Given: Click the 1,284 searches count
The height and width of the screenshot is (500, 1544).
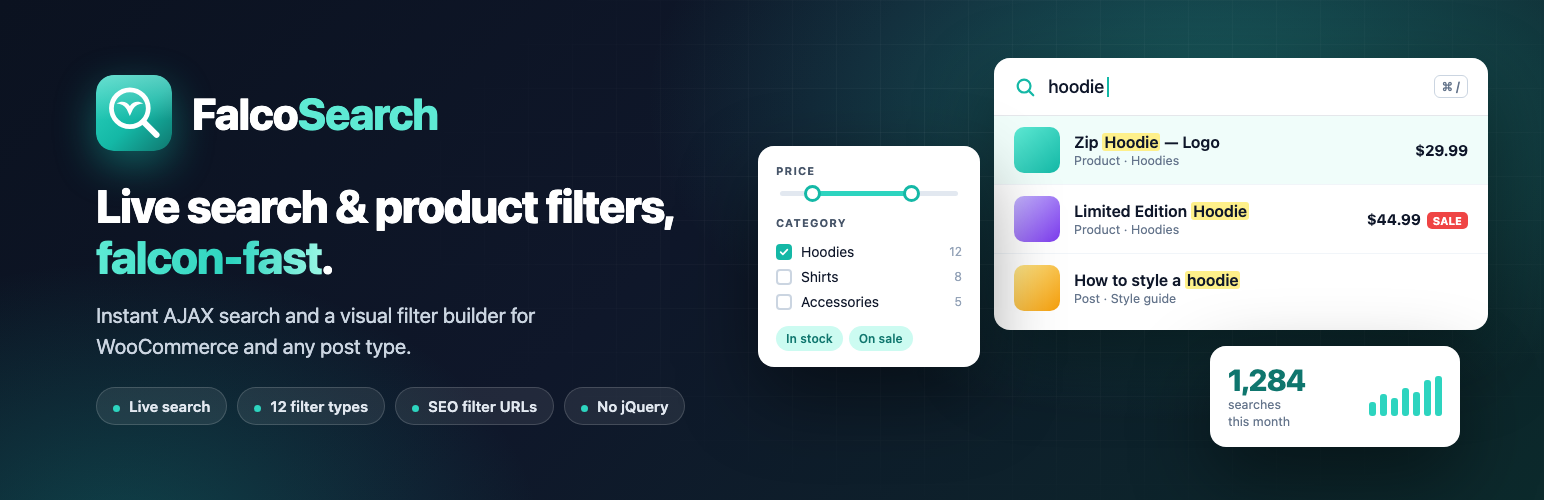Looking at the screenshot, I should coord(1267,380).
